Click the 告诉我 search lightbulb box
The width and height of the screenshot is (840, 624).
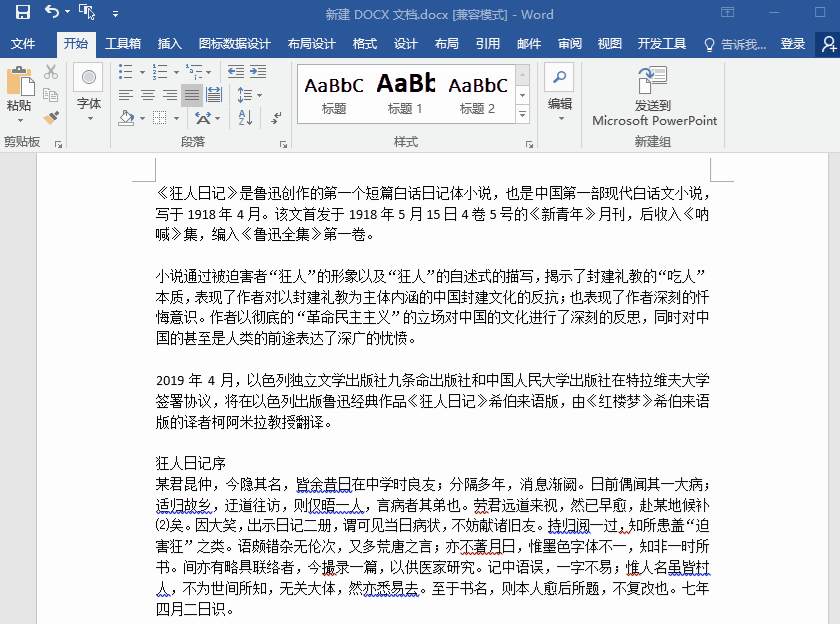pos(735,44)
